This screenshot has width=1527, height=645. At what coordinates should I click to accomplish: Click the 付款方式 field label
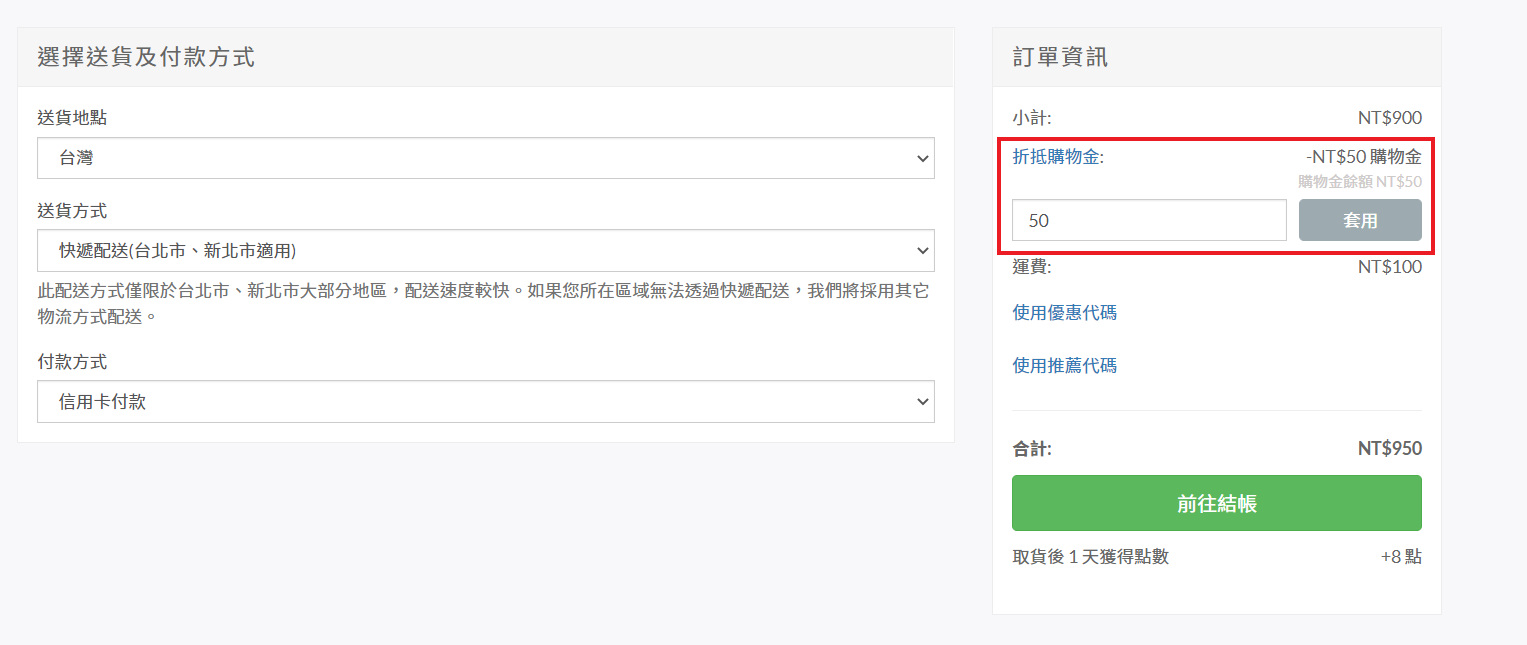[72, 362]
